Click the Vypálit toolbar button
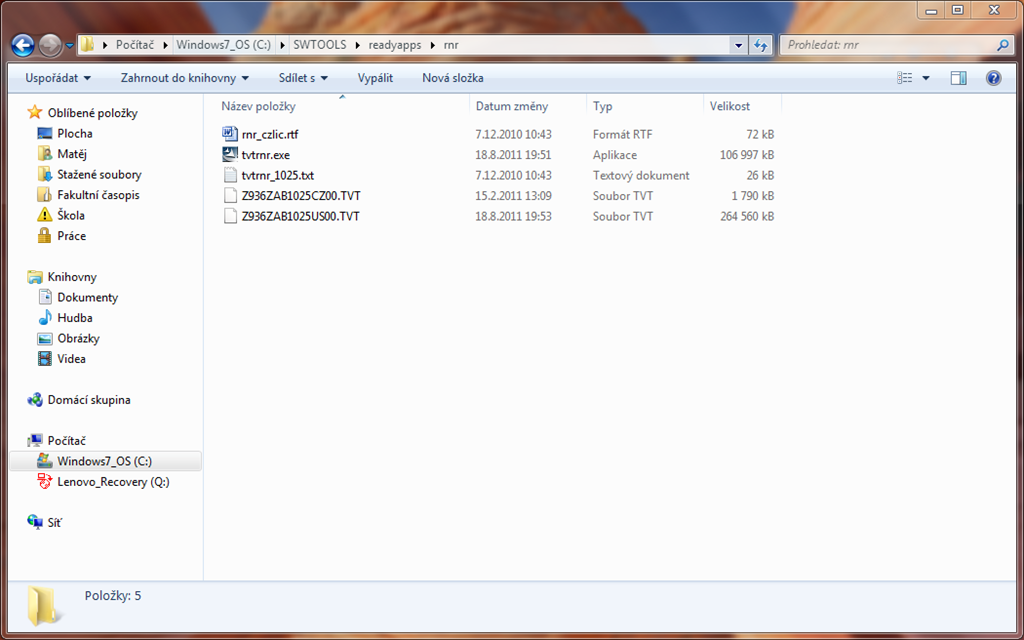 (375, 78)
